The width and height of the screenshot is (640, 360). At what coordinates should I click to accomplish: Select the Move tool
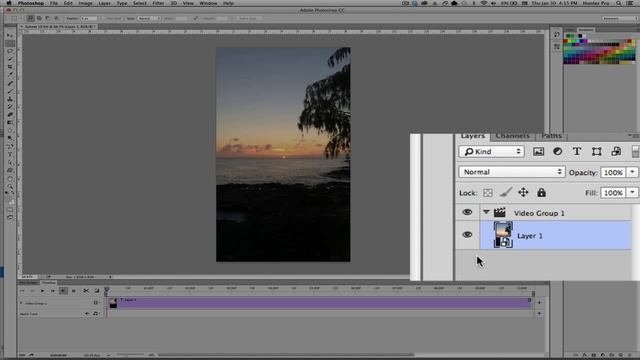[10, 36]
